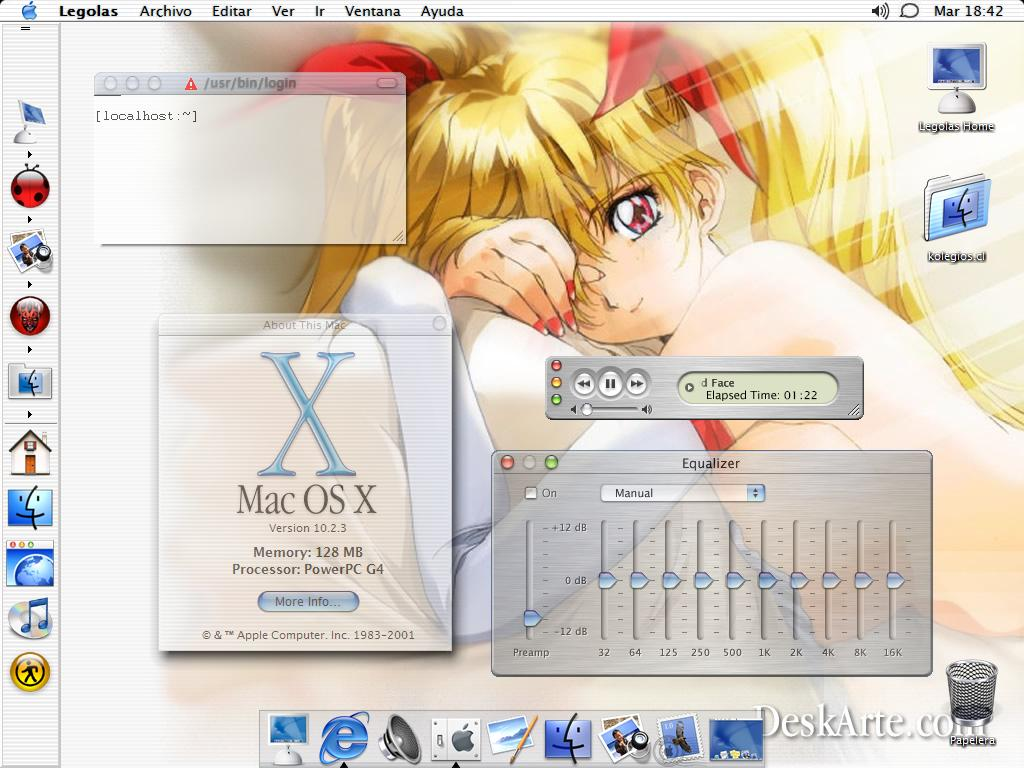Expand arrow below iMac sidebar icon
This screenshot has width=1024, height=768.
click(29, 155)
